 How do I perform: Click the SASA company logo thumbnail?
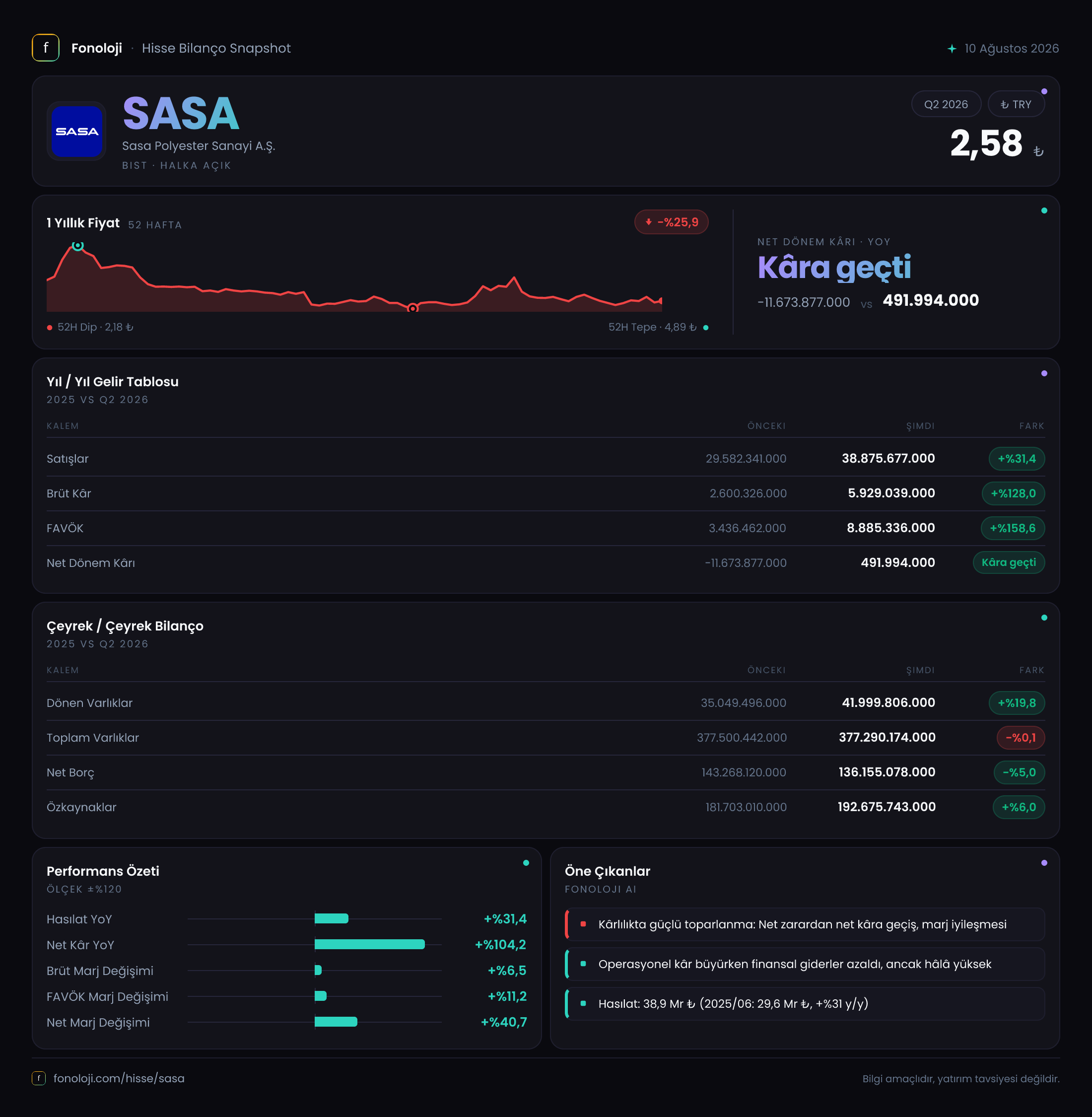(x=76, y=131)
